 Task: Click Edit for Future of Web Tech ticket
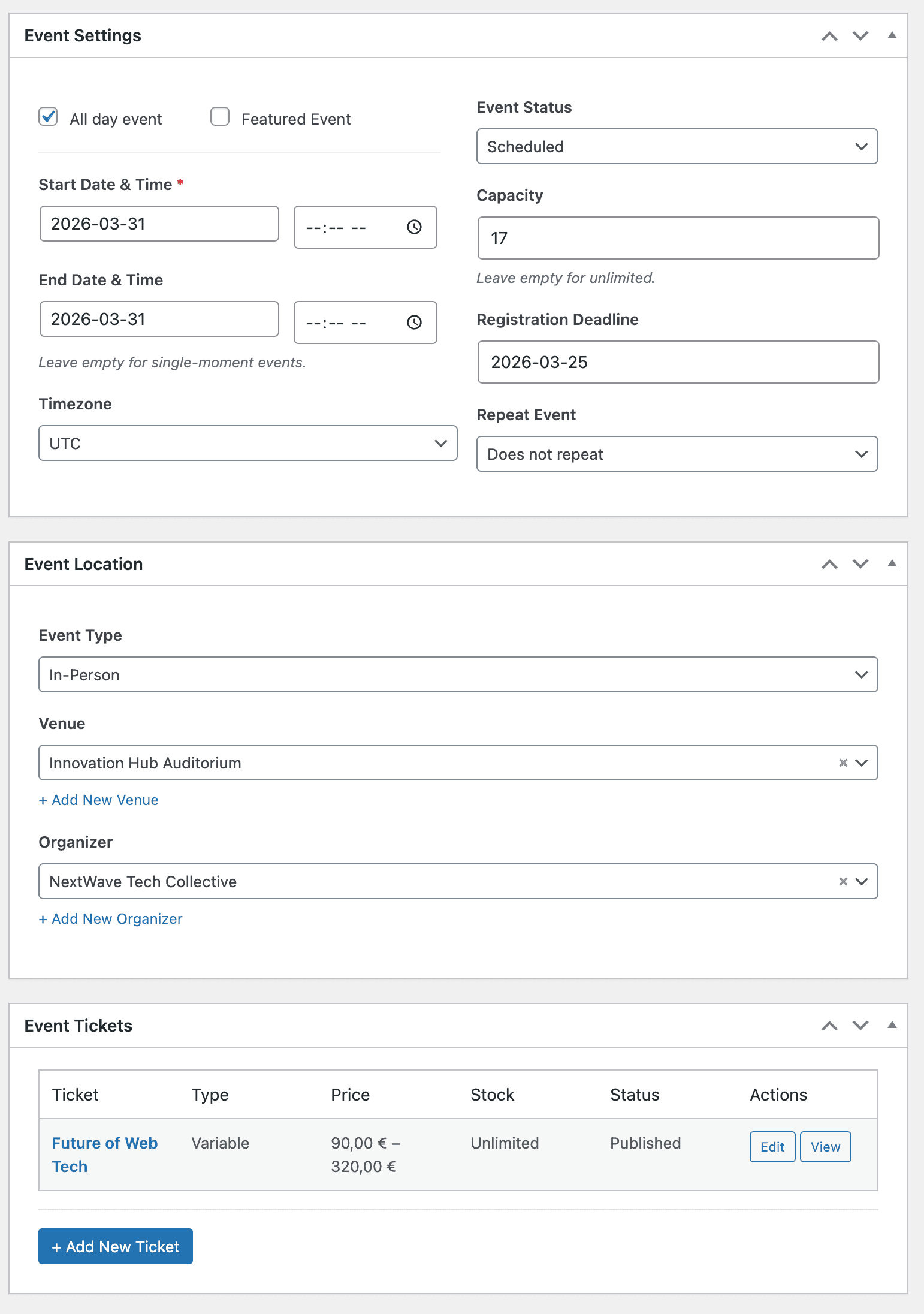(x=772, y=1147)
